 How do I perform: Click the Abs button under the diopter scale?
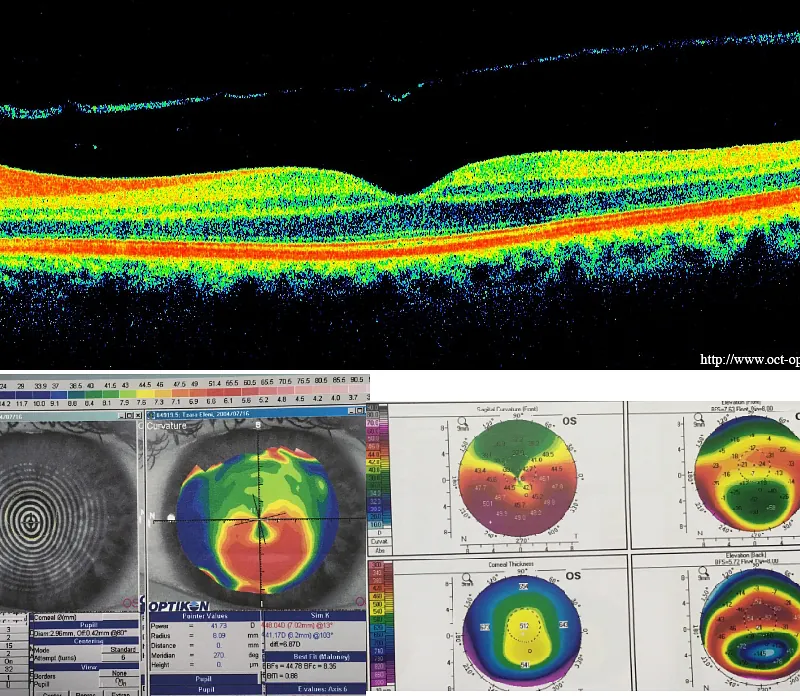pyautogui.click(x=379, y=551)
